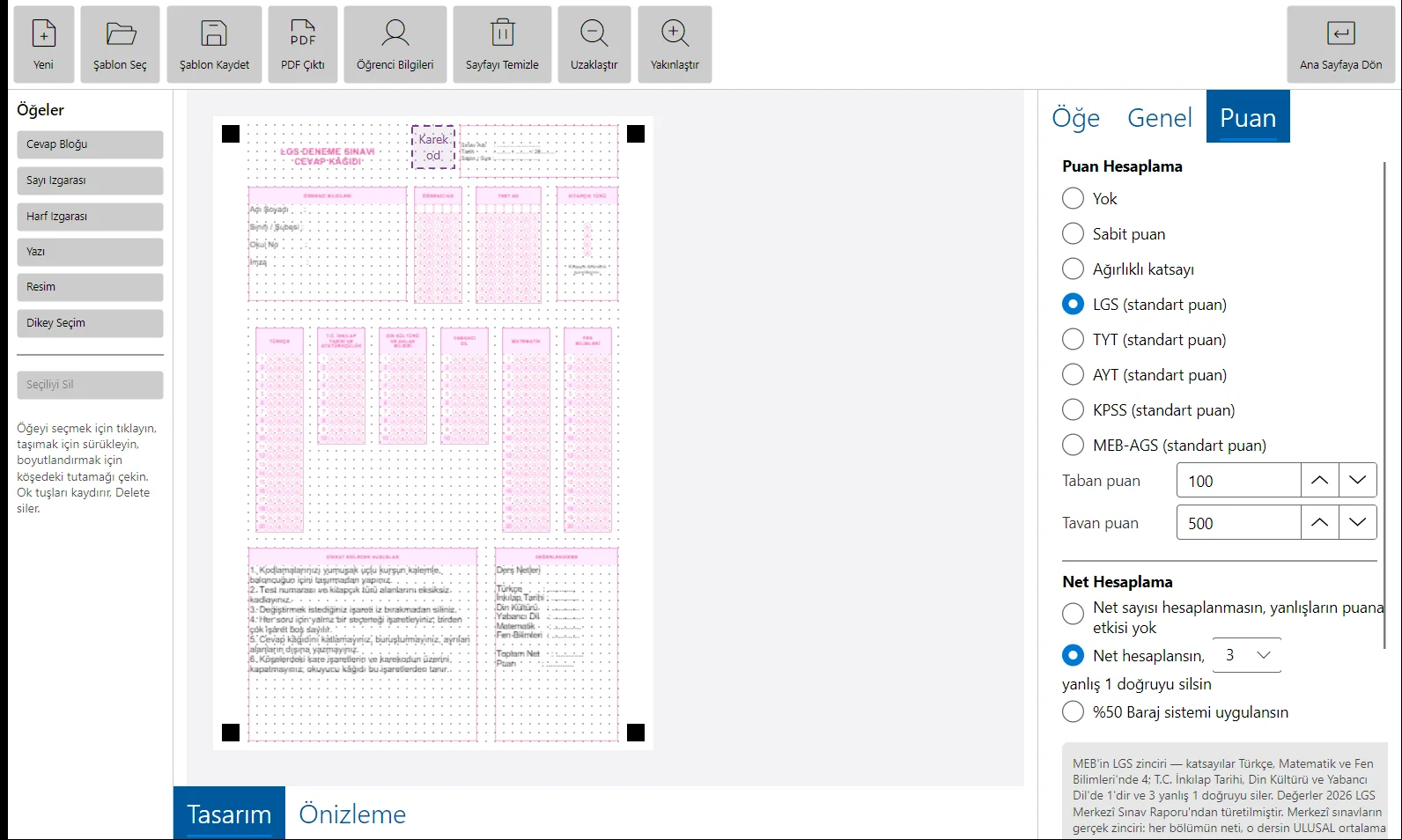Click the Seçiliyi Sil button
Image resolution: width=1402 pixels, height=840 pixels.
click(x=90, y=385)
